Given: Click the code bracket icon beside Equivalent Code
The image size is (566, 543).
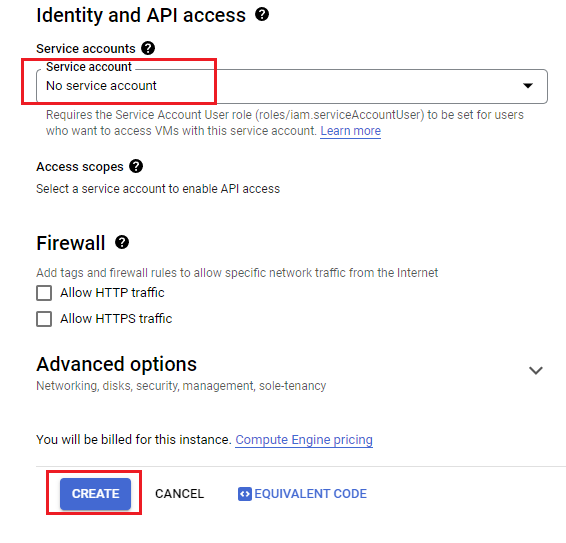Looking at the screenshot, I should click(245, 494).
